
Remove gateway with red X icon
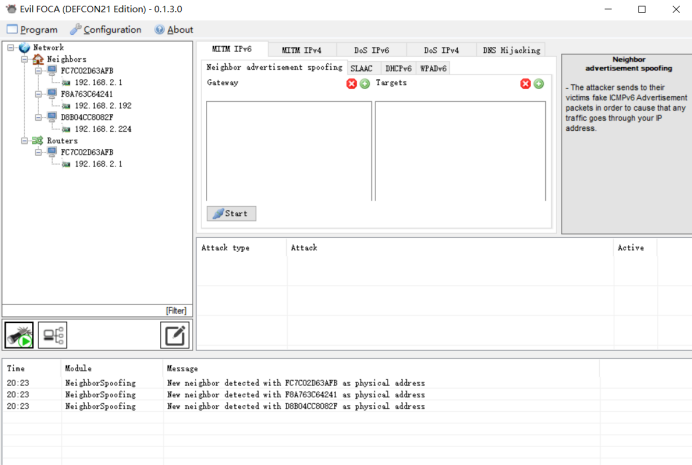pyautogui.click(x=351, y=84)
